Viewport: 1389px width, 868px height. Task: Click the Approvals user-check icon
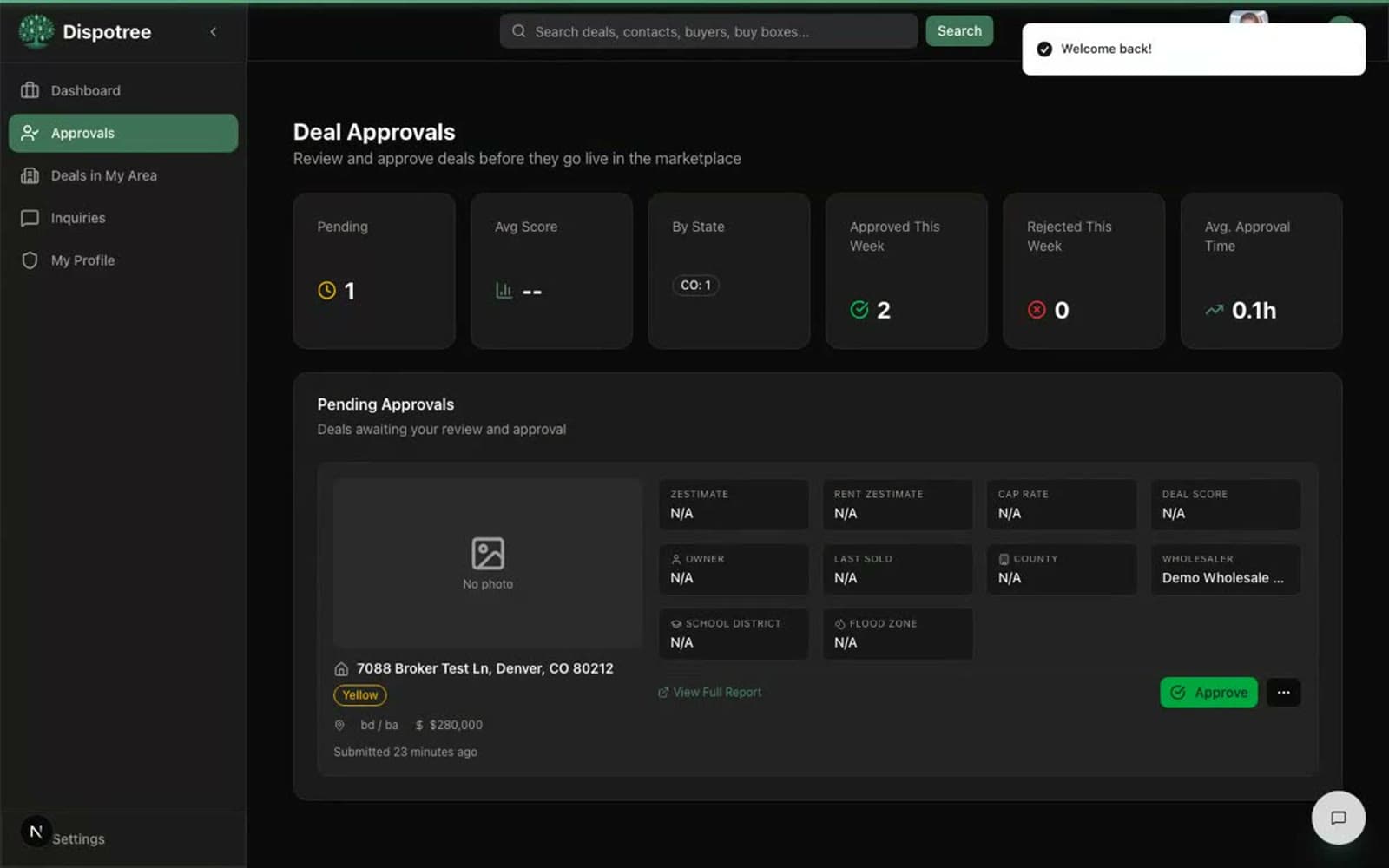[x=30, y=133]
